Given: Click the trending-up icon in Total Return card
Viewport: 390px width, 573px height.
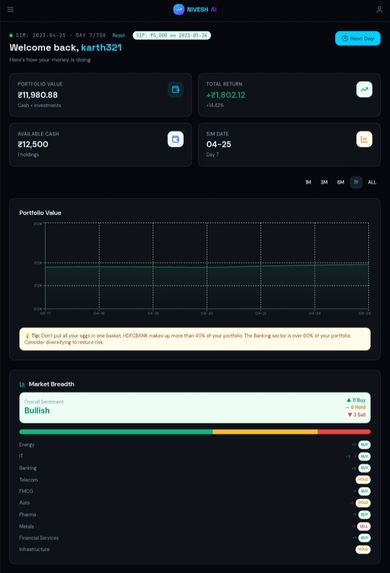Looking at the screenshot, I should [364, 90].
